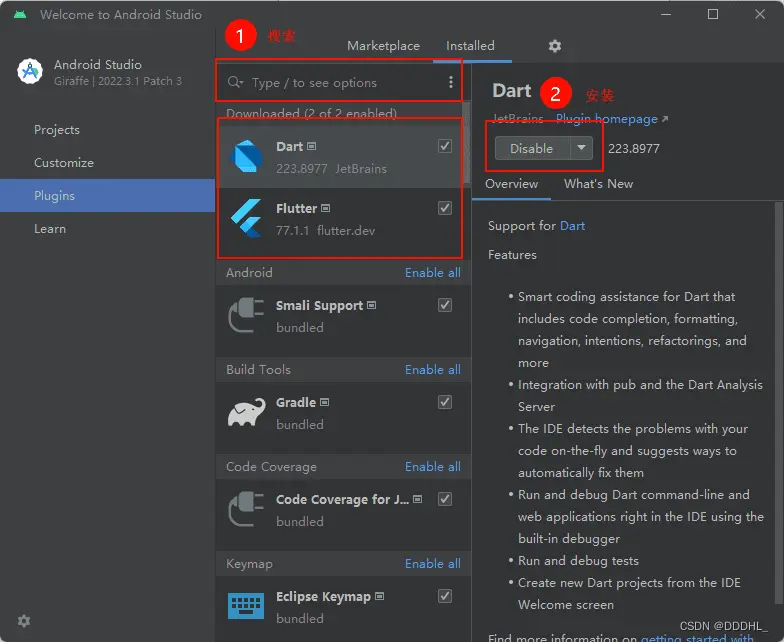
Task: Click the Gradle elephant icon
Action: (246, 413)
